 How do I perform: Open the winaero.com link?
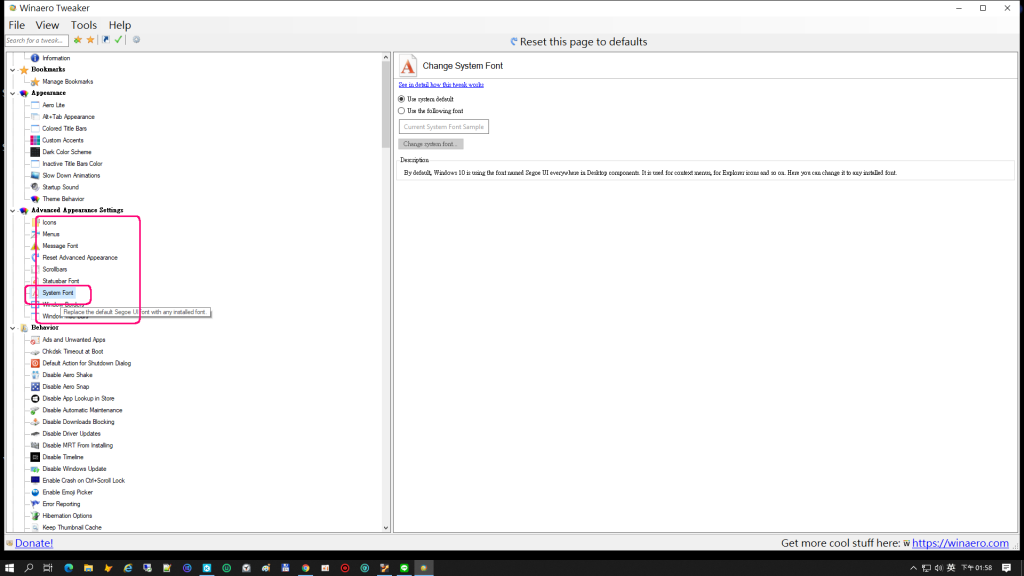point(960,543)
